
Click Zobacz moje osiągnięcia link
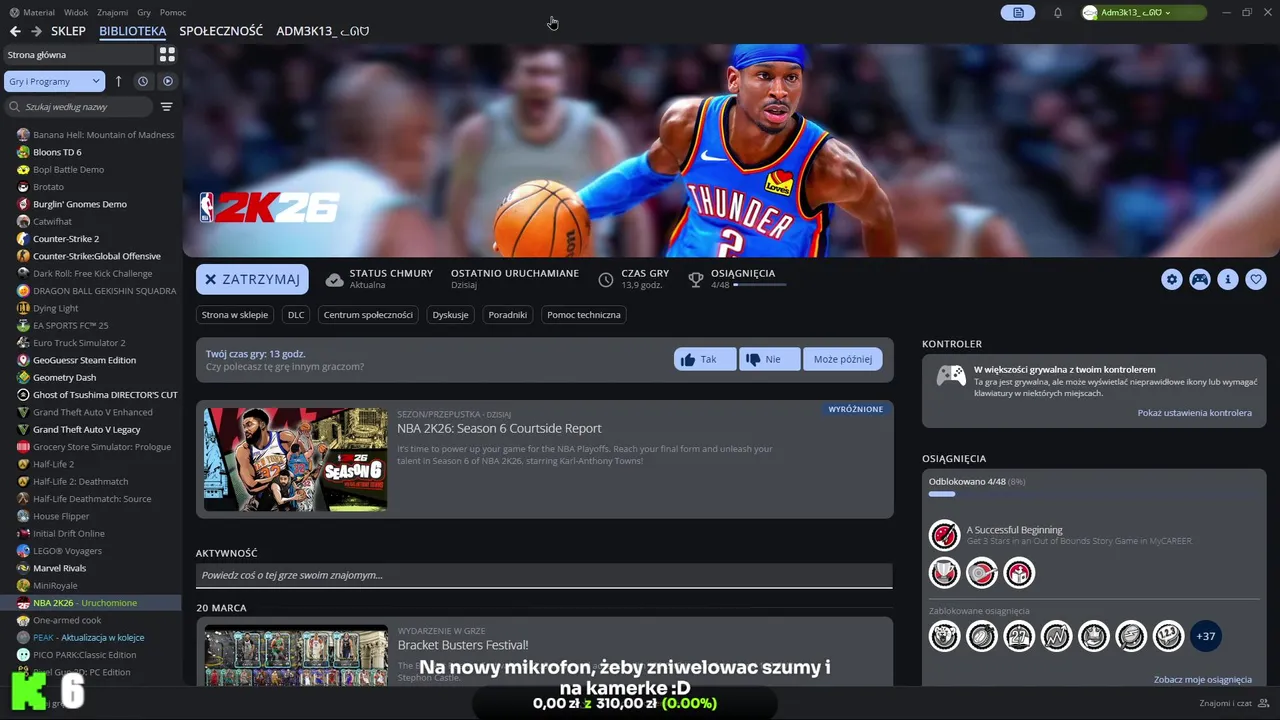coord(1202,680)
